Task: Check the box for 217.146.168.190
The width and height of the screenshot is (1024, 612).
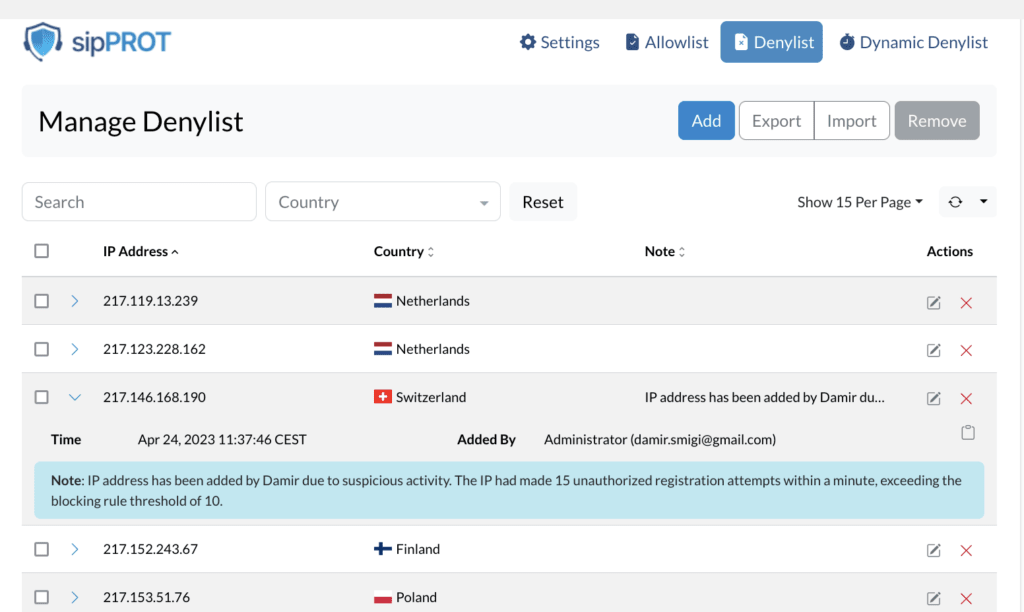Action: point(42,397)
